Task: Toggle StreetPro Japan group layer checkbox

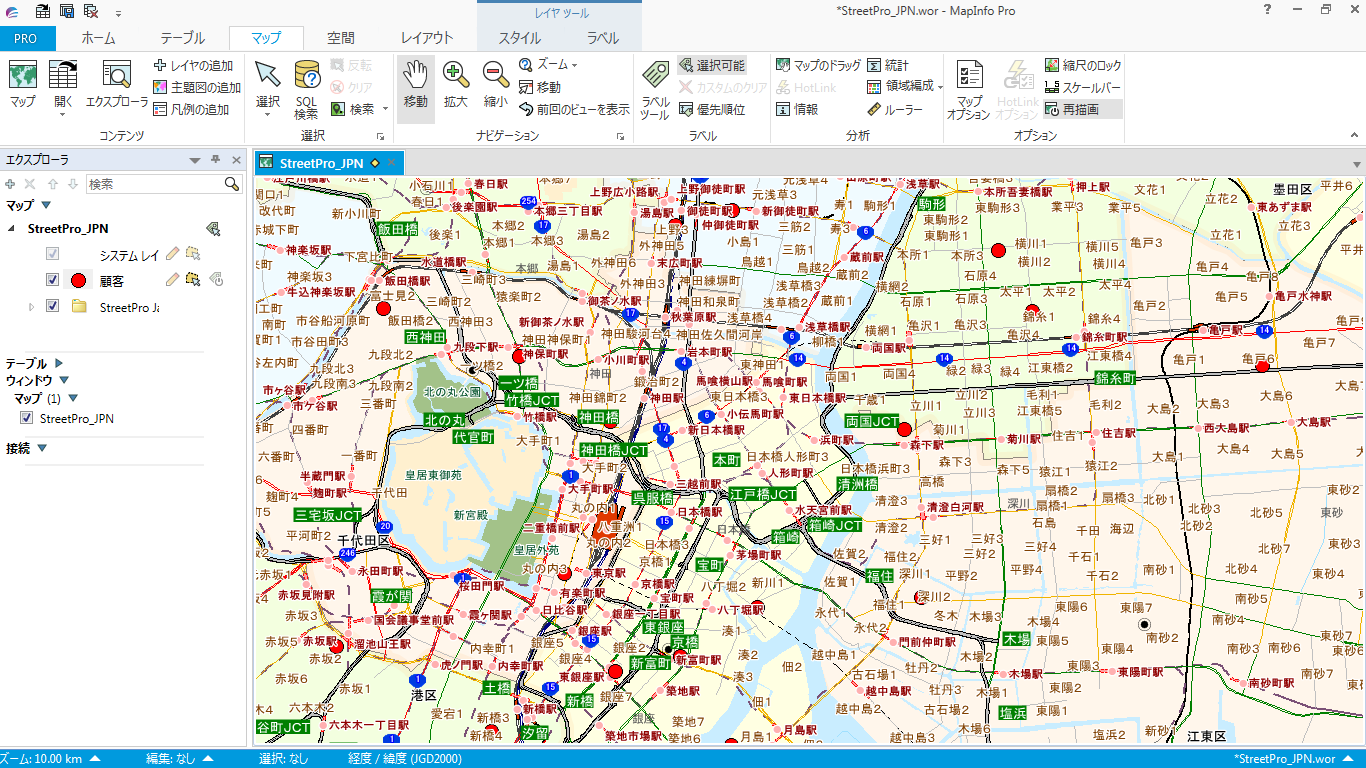Action: pyautogui.click(x=53, y=306)
